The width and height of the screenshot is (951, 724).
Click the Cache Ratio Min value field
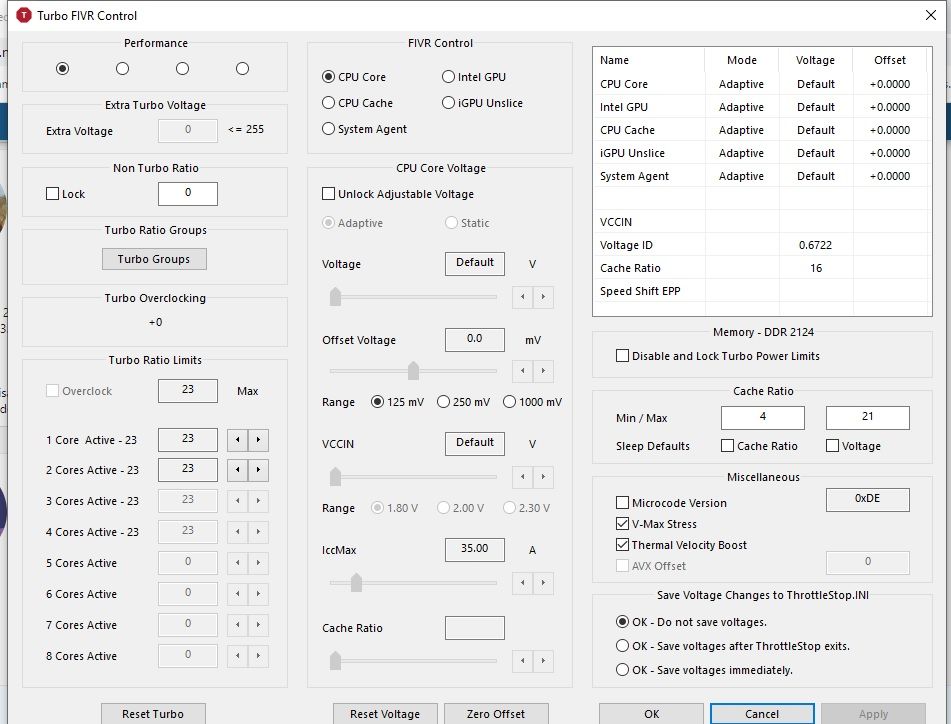763,418
